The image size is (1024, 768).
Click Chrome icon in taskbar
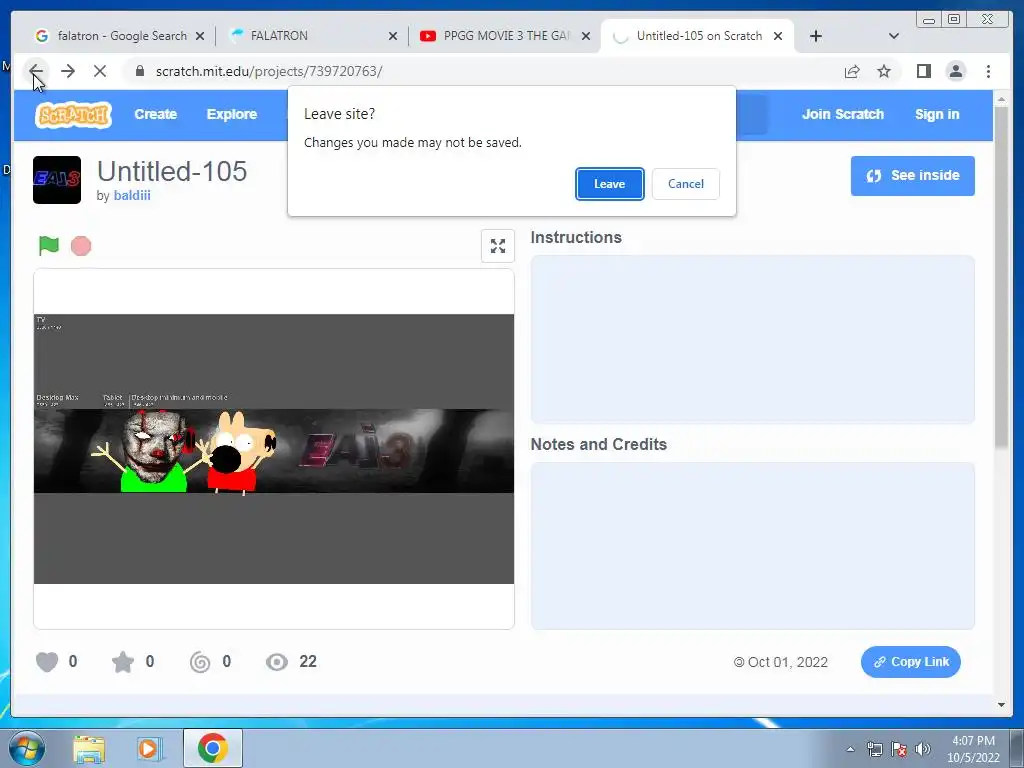pyautogui.click(x=212, y=748)
